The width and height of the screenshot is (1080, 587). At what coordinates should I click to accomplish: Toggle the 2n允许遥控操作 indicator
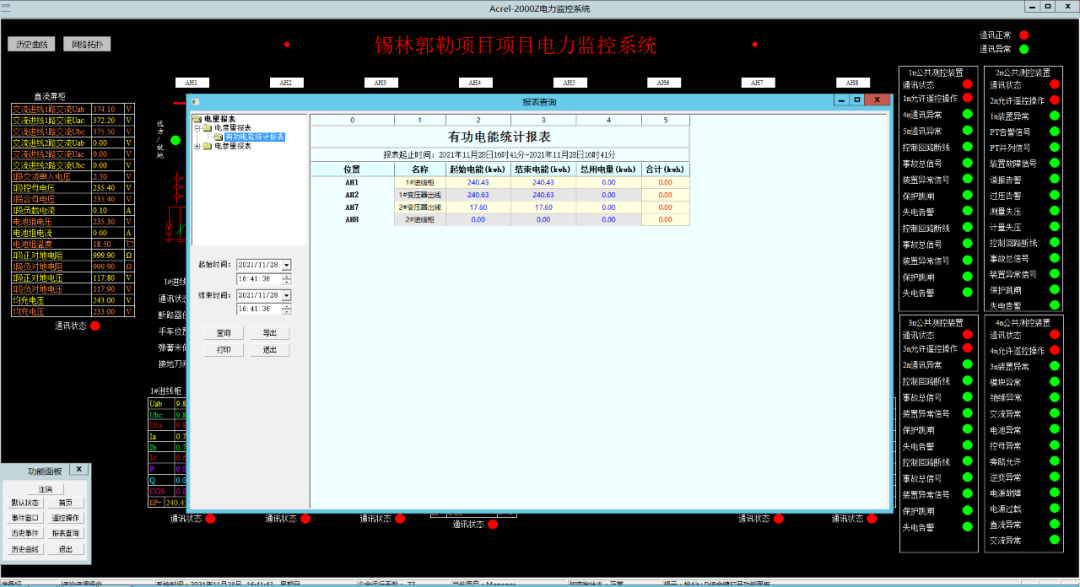[1054, 100]
